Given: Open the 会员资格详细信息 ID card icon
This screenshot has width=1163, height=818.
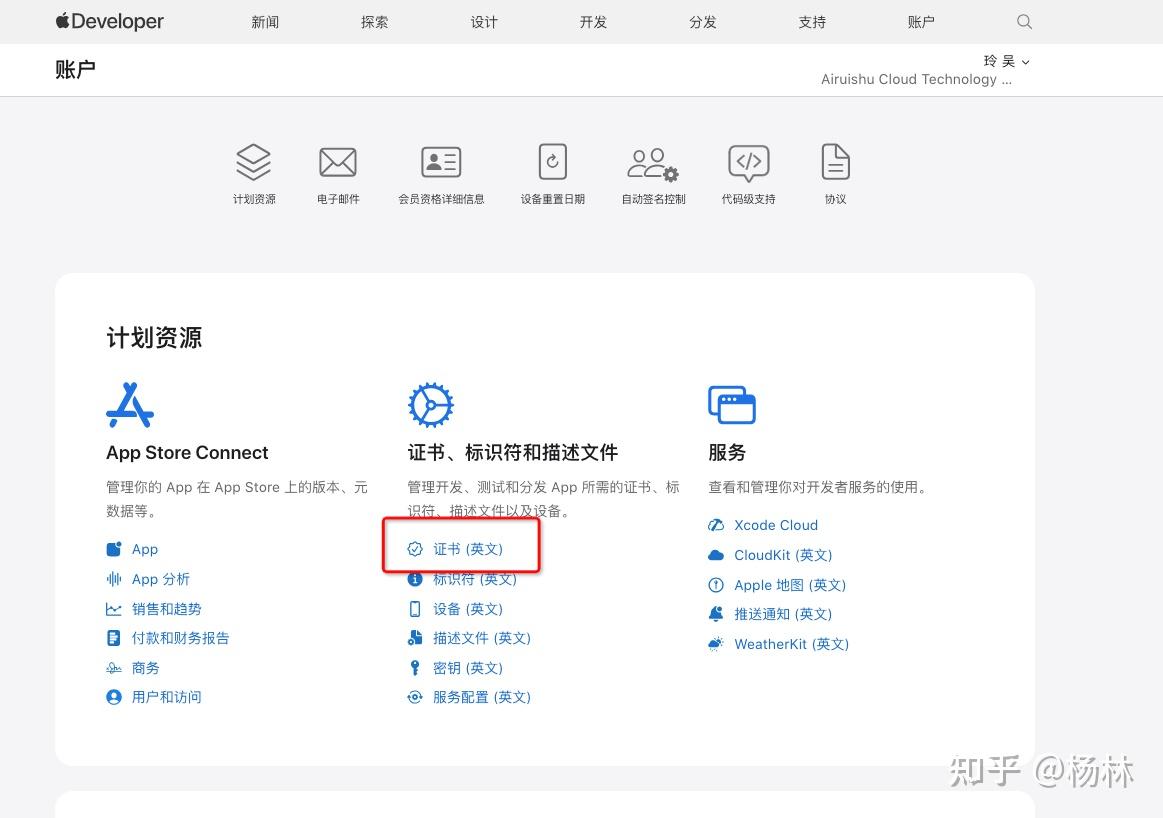Looking at the screenshot, I should (x=441, y=162).
